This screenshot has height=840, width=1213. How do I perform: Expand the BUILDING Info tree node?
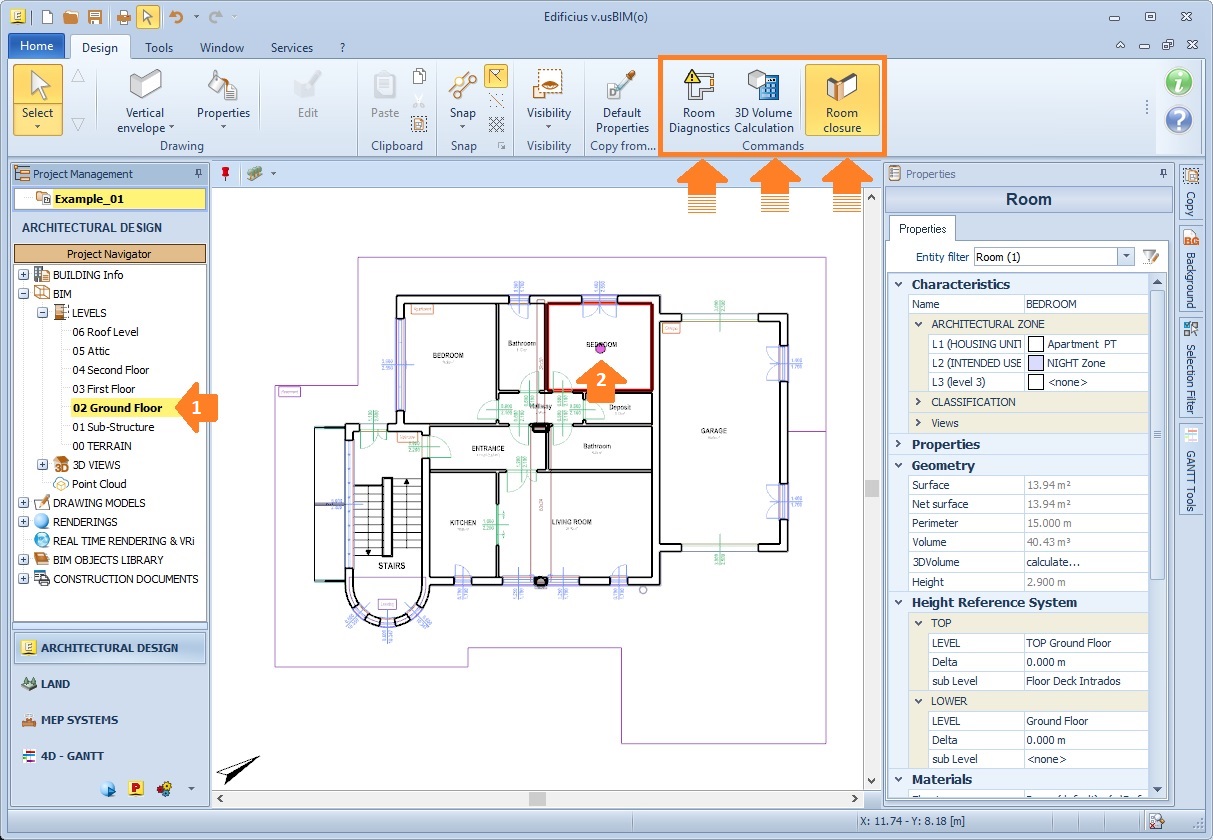[x=24, y=275]
